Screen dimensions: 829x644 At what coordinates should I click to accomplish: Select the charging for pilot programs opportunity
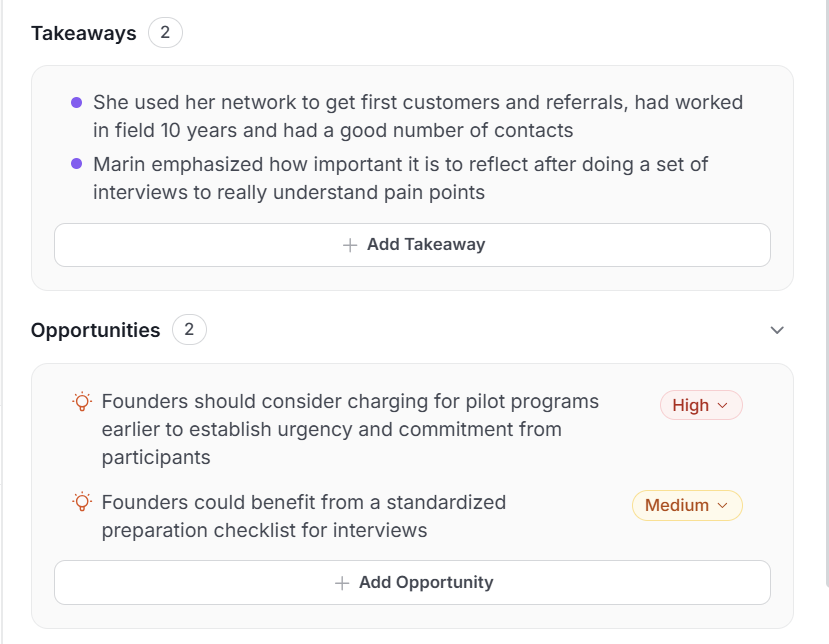(x=350, y=429)
